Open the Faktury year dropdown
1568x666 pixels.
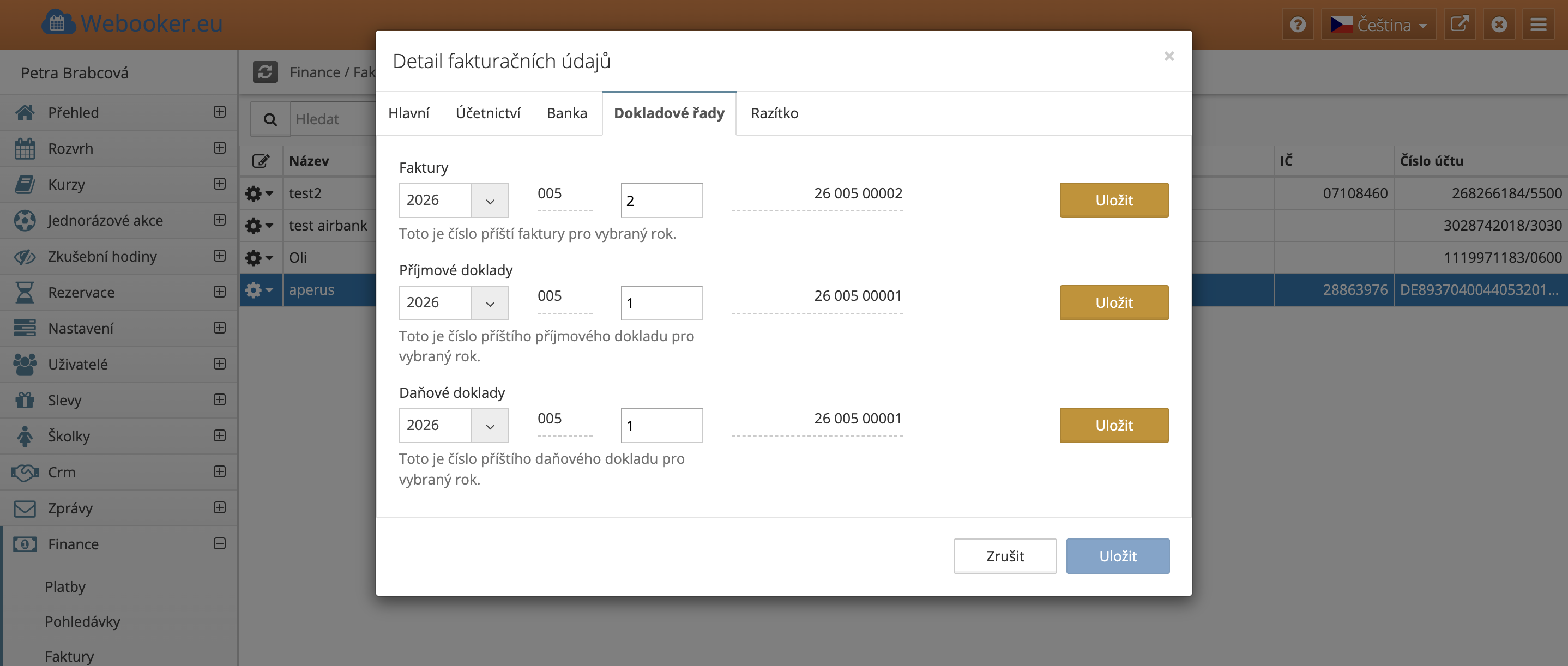[454, 200]
